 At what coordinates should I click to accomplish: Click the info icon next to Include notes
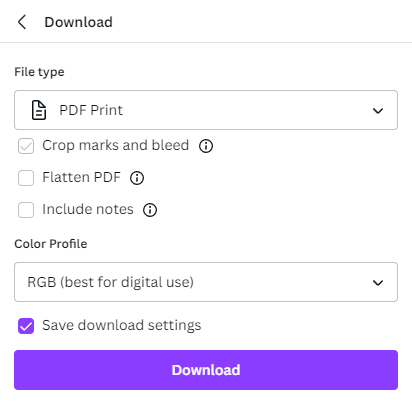tap(150, 210)
